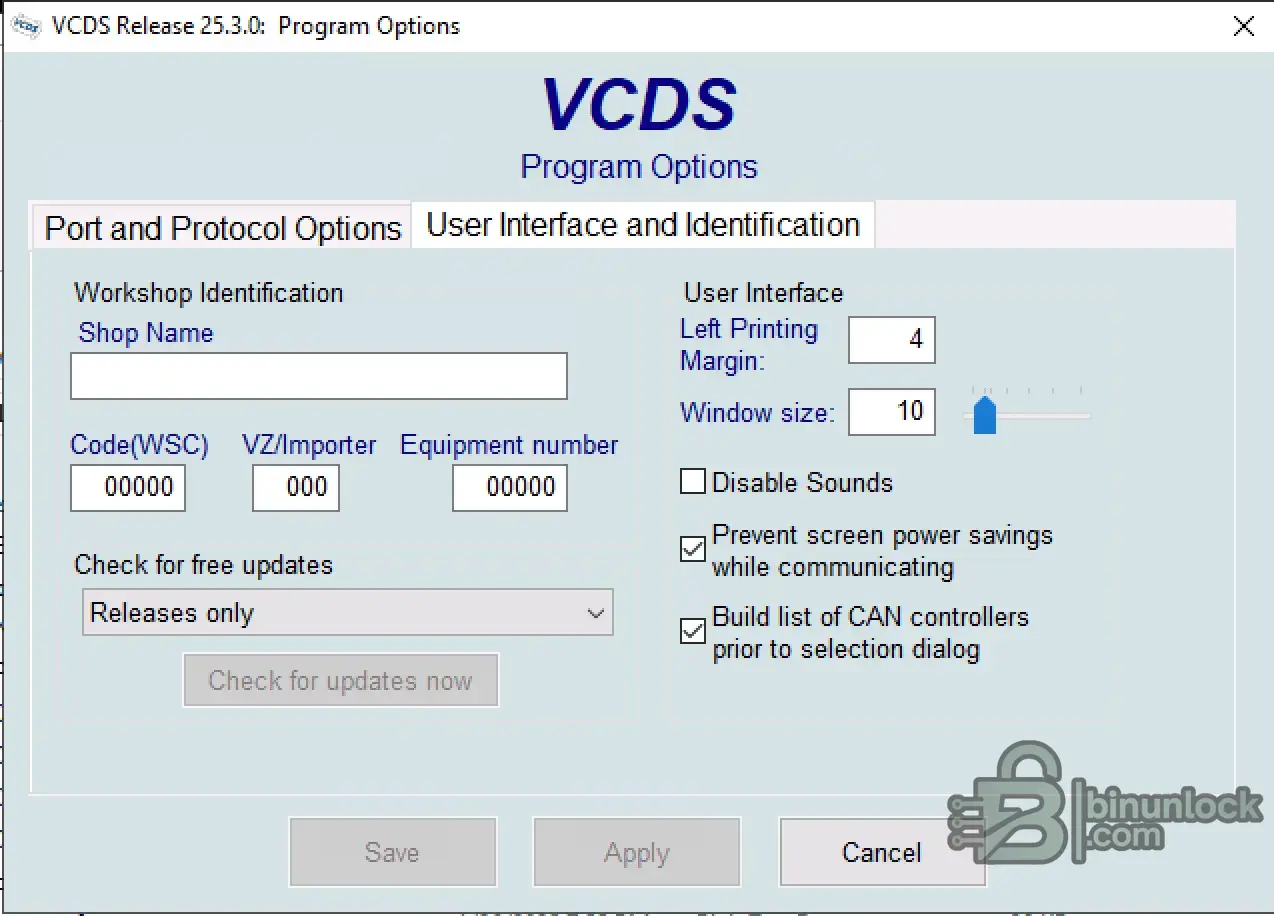Click the Left Printing Margin value box
The image size is (1274, 916).
892,340
